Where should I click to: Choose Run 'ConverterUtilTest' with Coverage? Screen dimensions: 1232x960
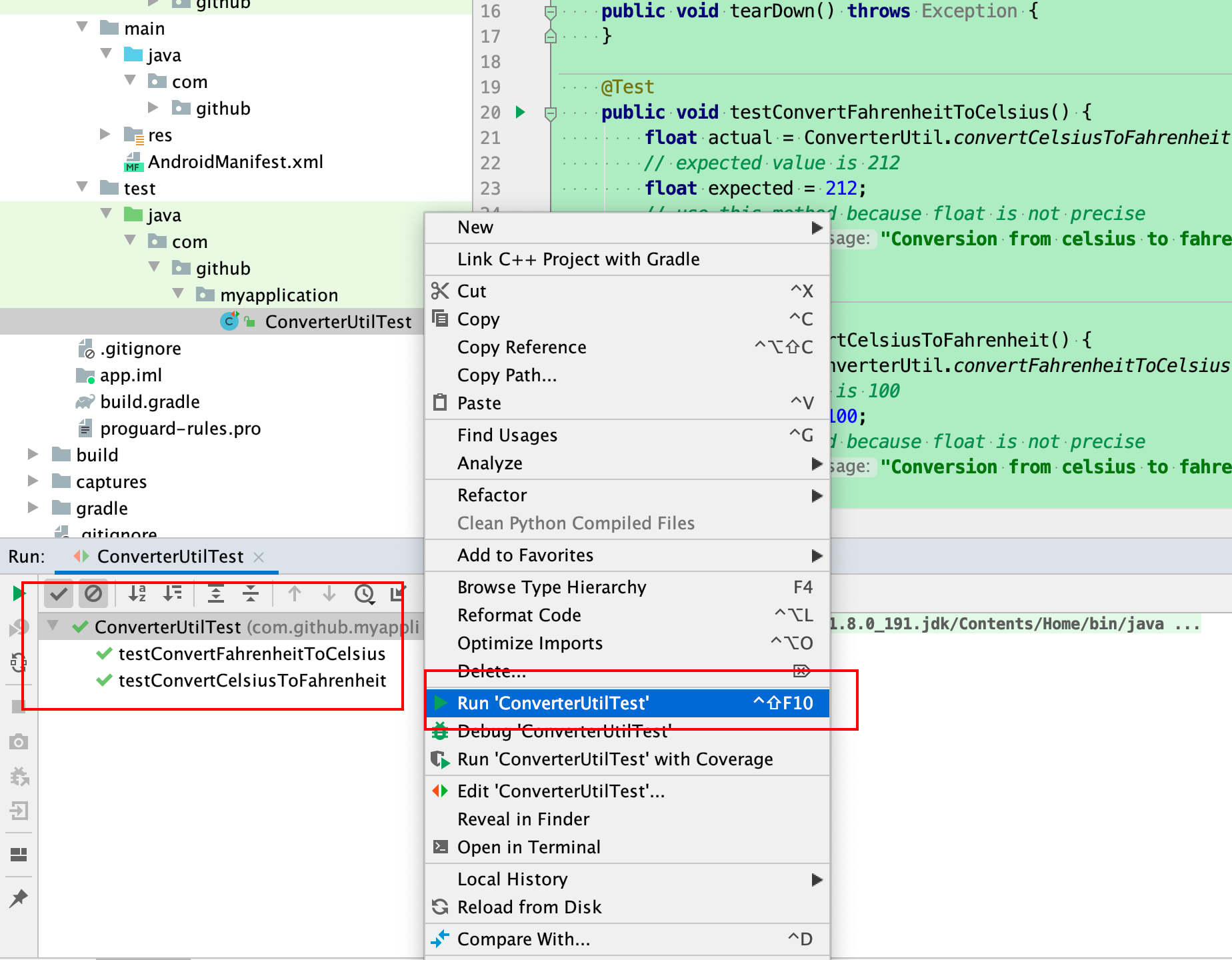627,759
